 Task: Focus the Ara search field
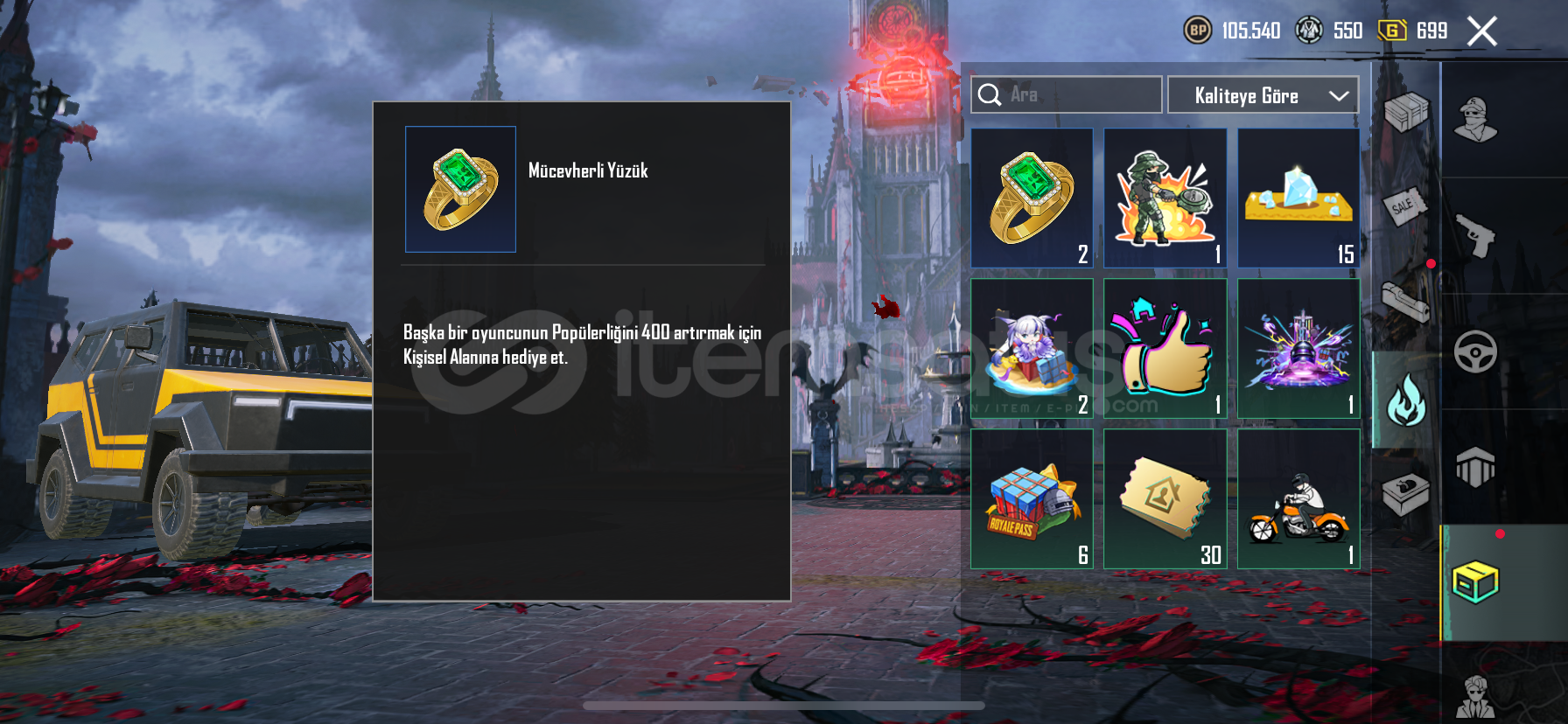pos(1067,94)
